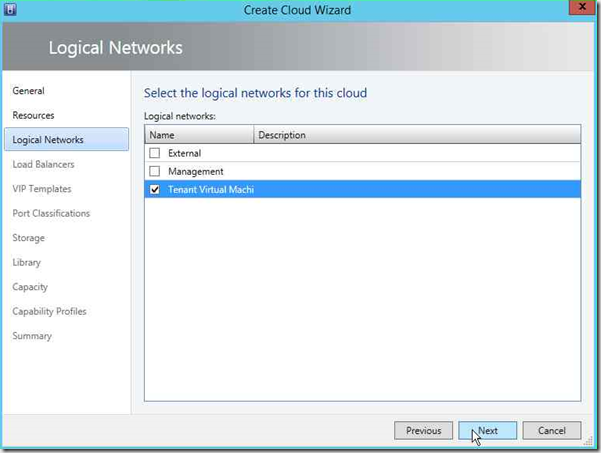The width and height of the screenshot is (601, 453).
Task: Go to the Storage step
Action: [28, 238]
